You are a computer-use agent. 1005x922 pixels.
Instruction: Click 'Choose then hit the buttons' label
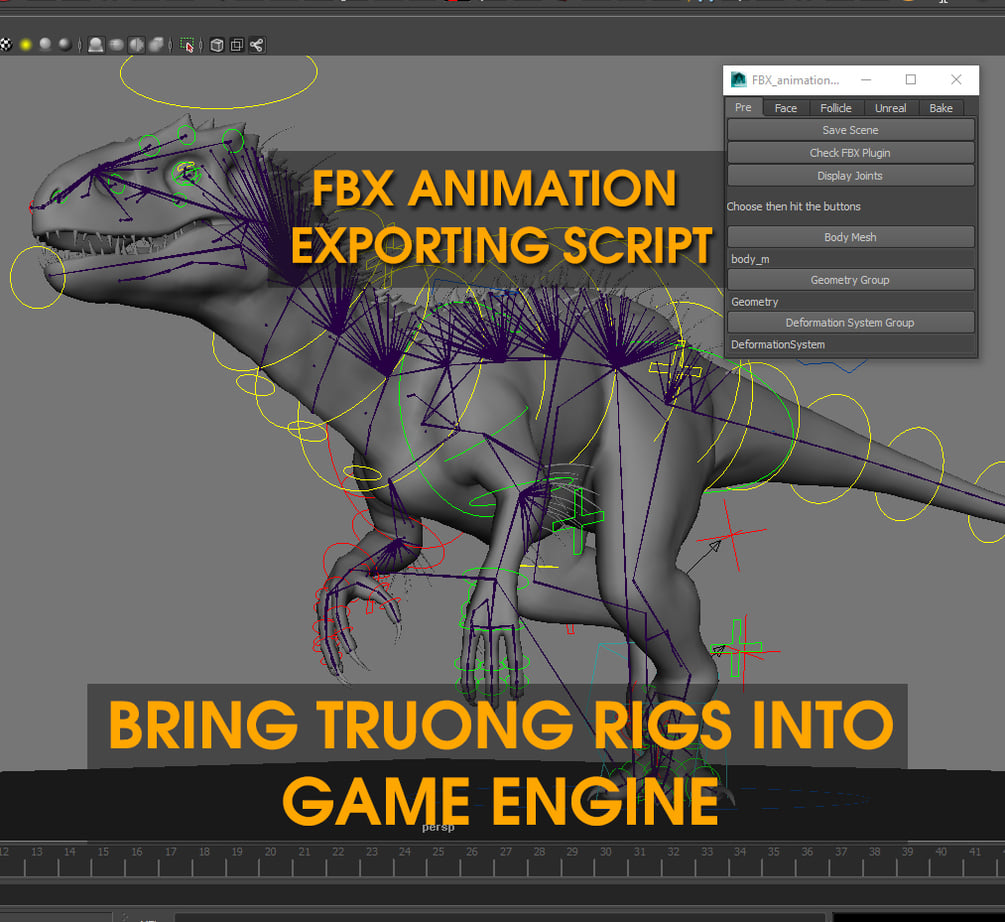[x=793, y=206]
